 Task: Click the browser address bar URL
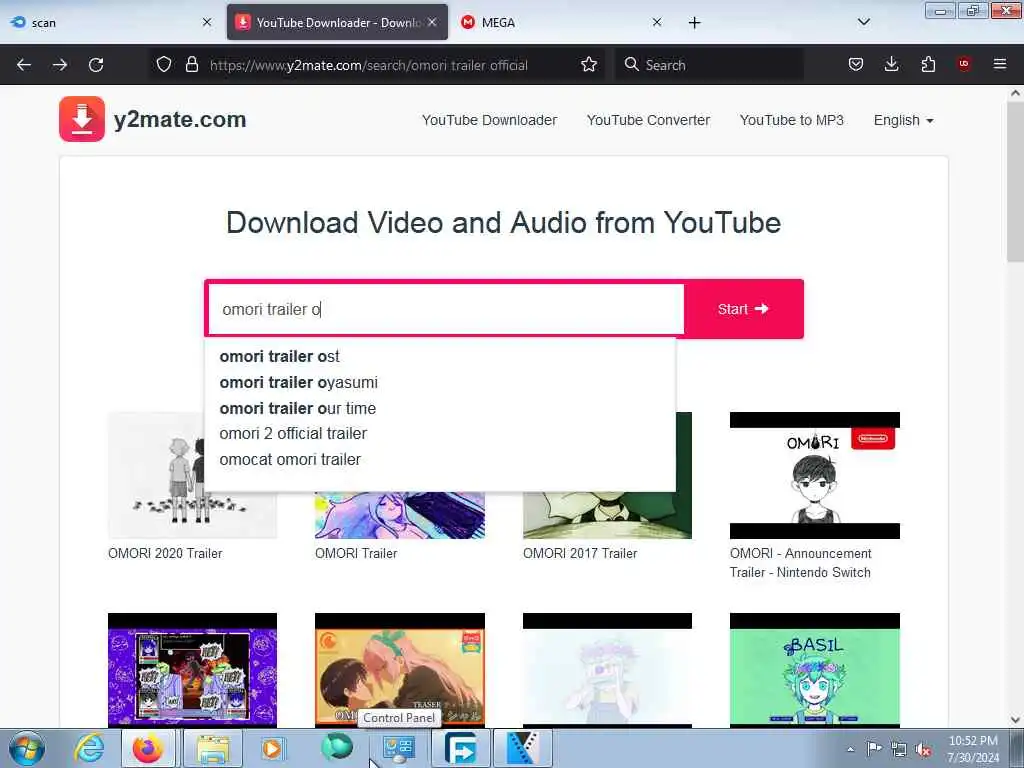368,65
